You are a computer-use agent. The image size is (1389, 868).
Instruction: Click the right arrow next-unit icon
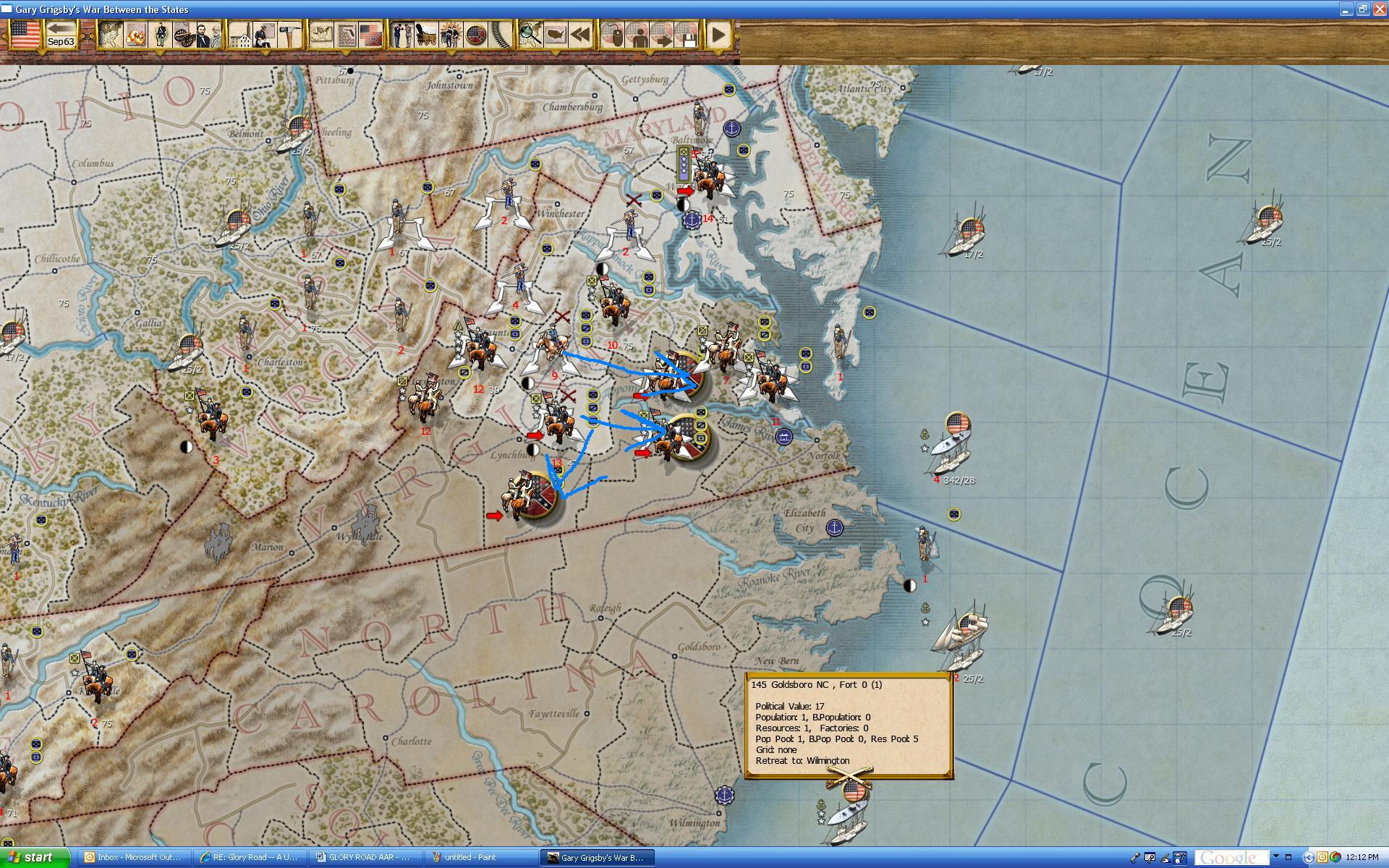[662, 34]
